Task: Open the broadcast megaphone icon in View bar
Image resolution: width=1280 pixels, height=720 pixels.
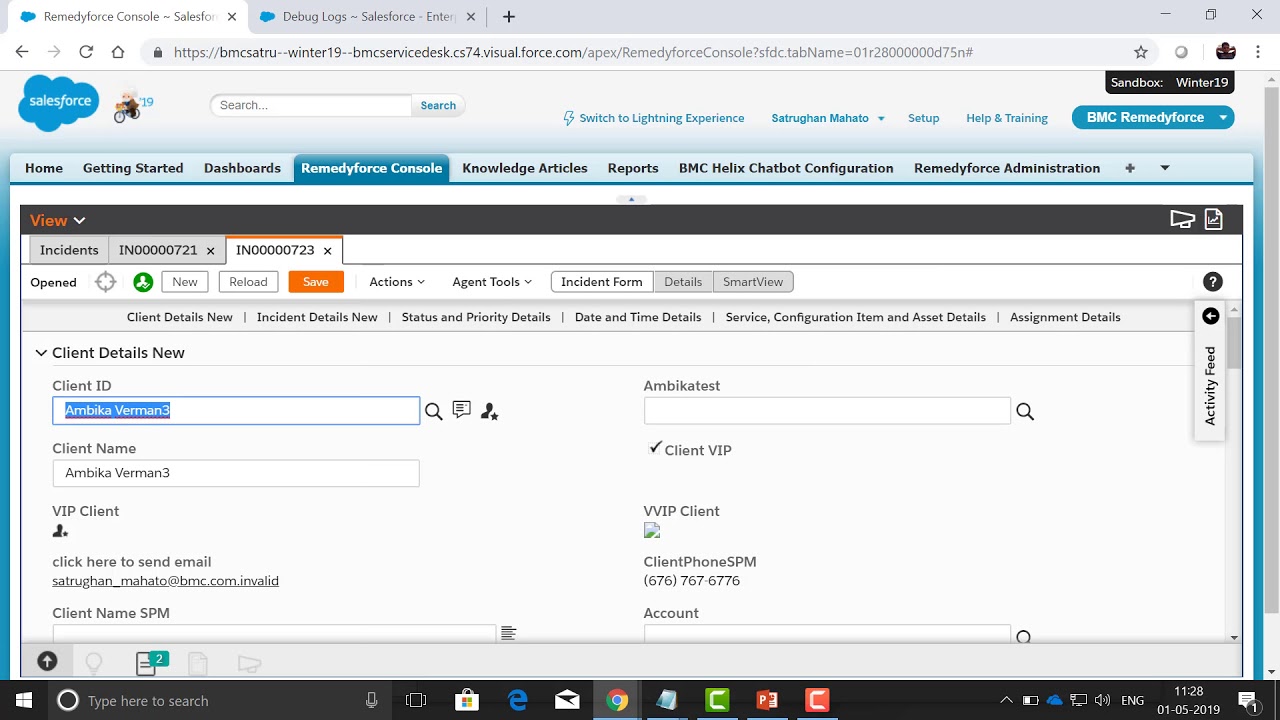Action: [x=1183, y=219]
